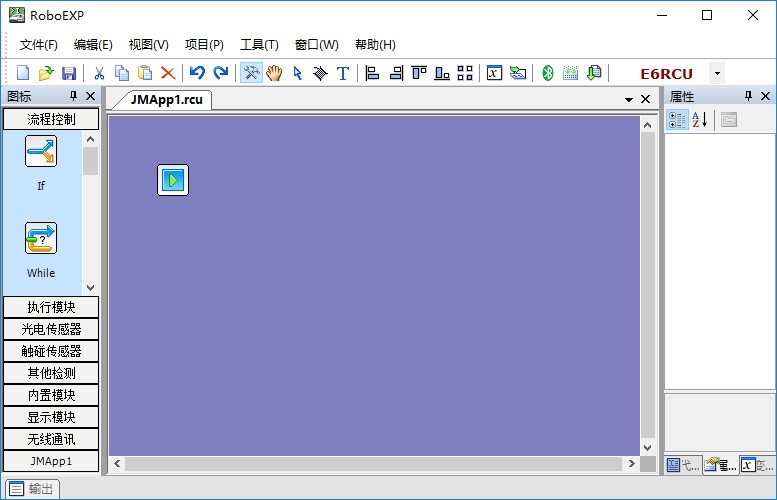Open the 帮助(H) menu
The image size is (777, 500).
click(x=375, y=45)
